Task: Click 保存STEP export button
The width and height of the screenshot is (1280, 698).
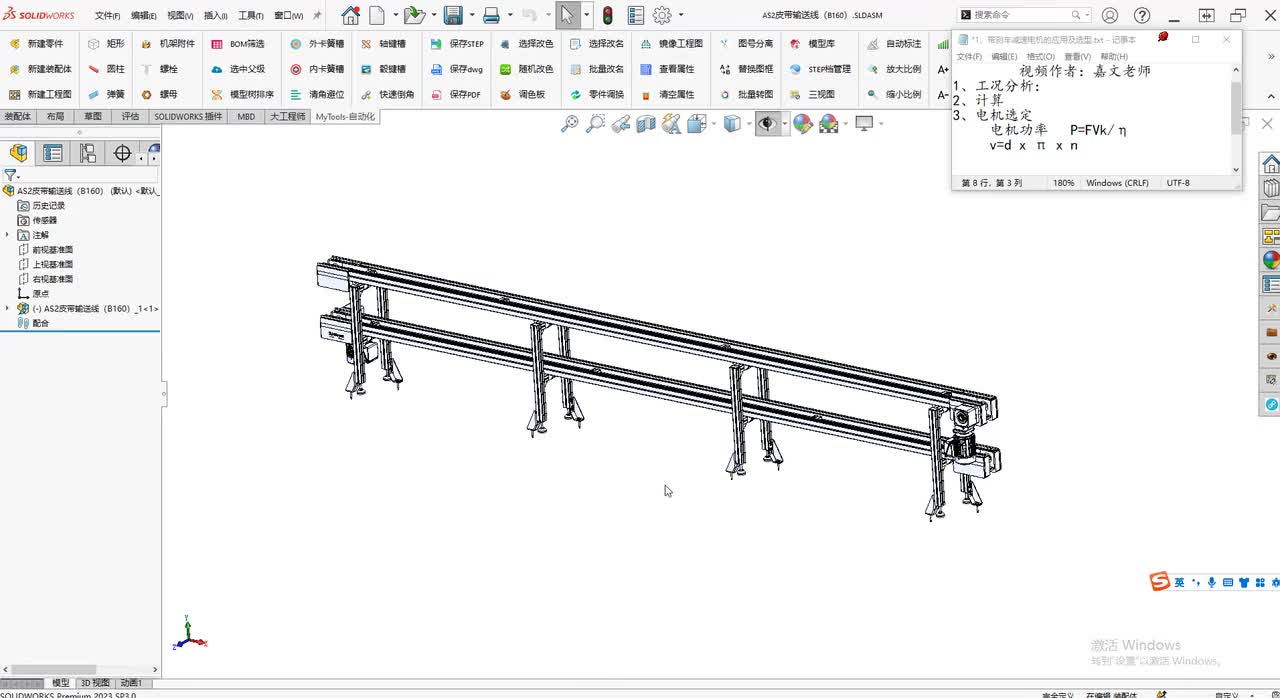Action: tap(457, 44)
